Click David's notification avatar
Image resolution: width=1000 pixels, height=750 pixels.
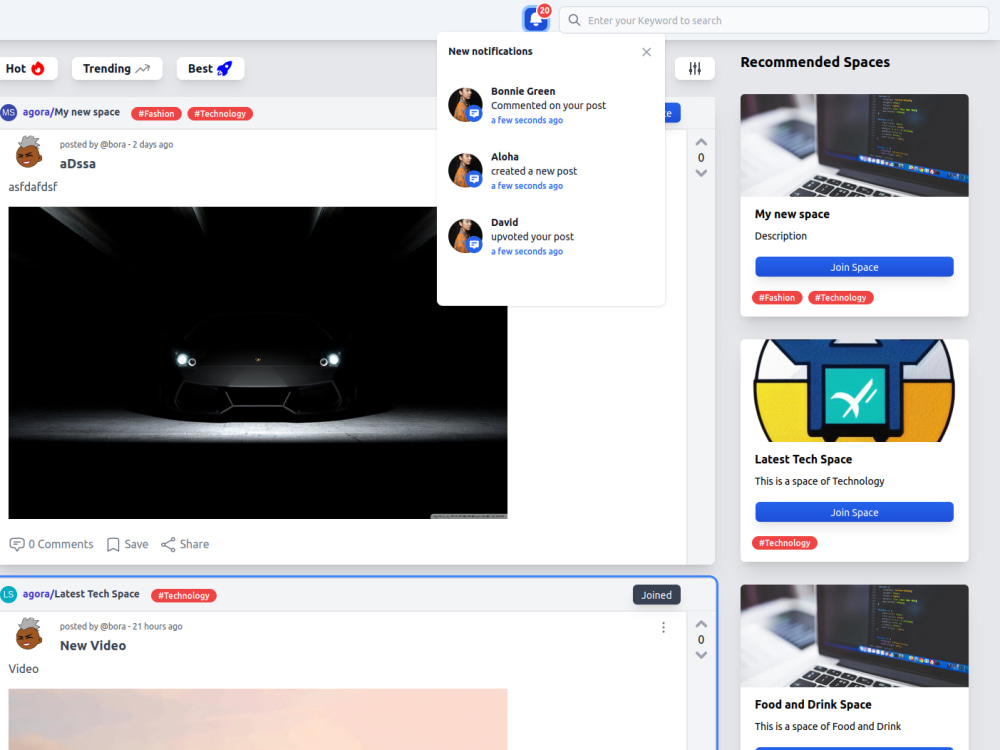click(465, 237)
